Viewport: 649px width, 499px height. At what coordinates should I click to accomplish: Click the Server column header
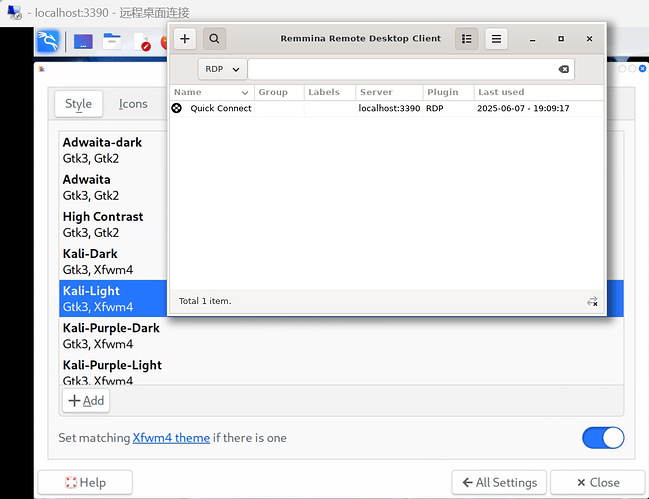click(389, 92)
